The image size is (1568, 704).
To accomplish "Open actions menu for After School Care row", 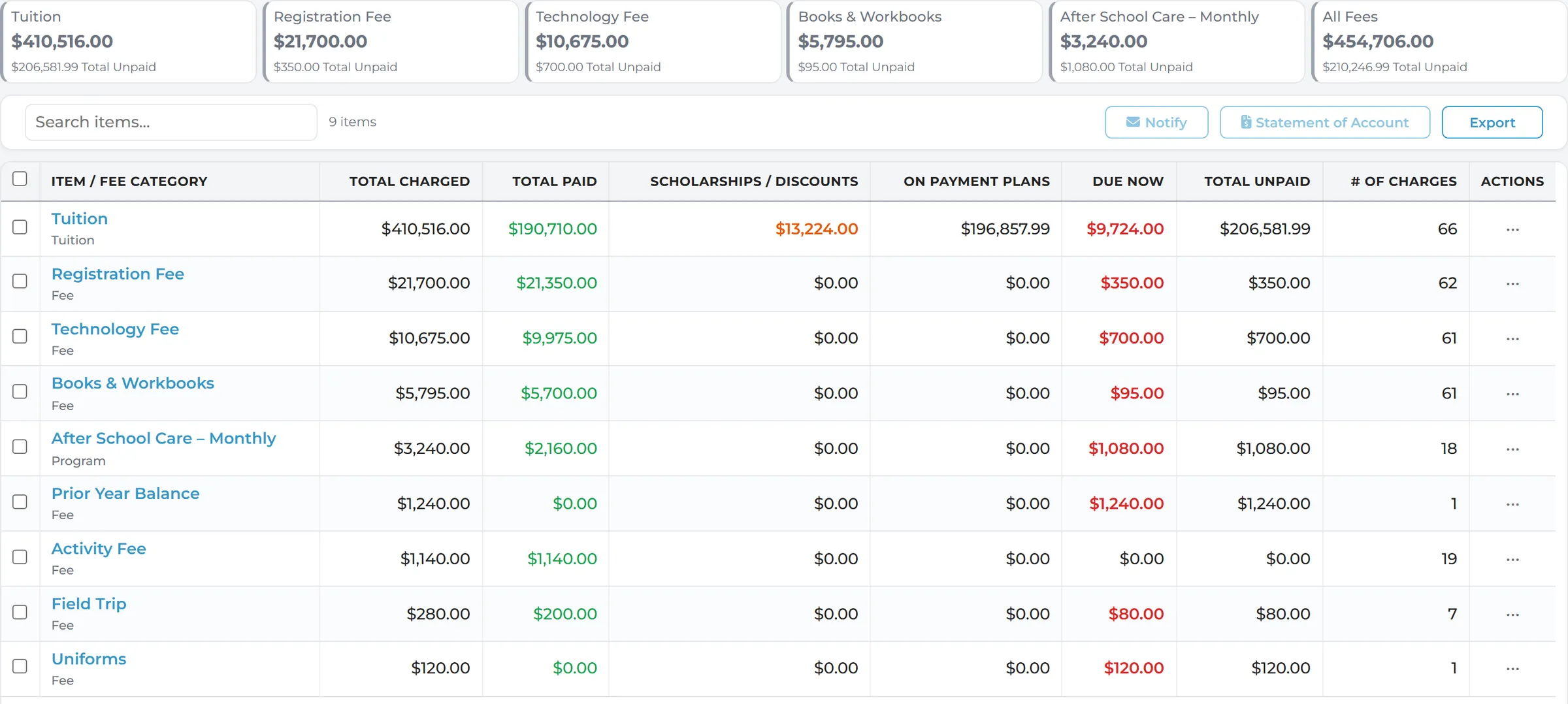I will click(1512, 449).
